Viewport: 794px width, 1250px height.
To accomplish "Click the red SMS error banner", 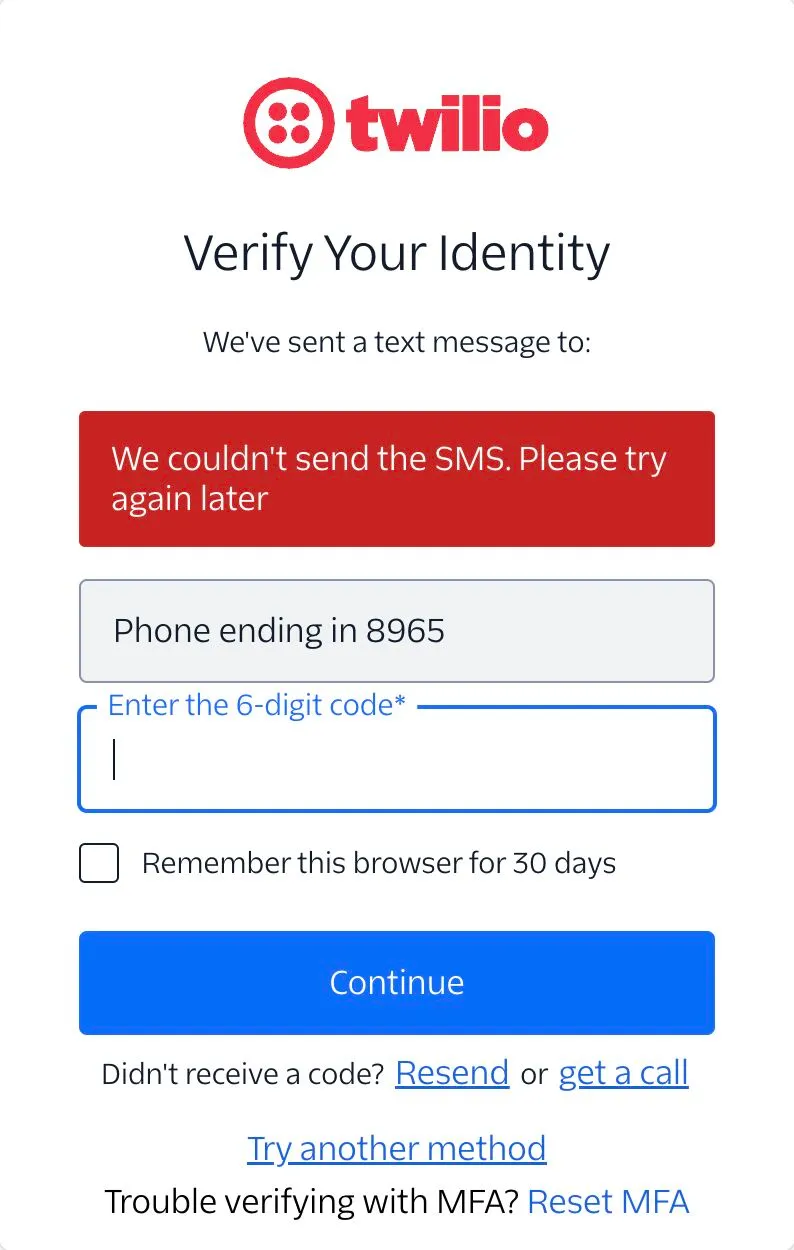I will point(397,478).
